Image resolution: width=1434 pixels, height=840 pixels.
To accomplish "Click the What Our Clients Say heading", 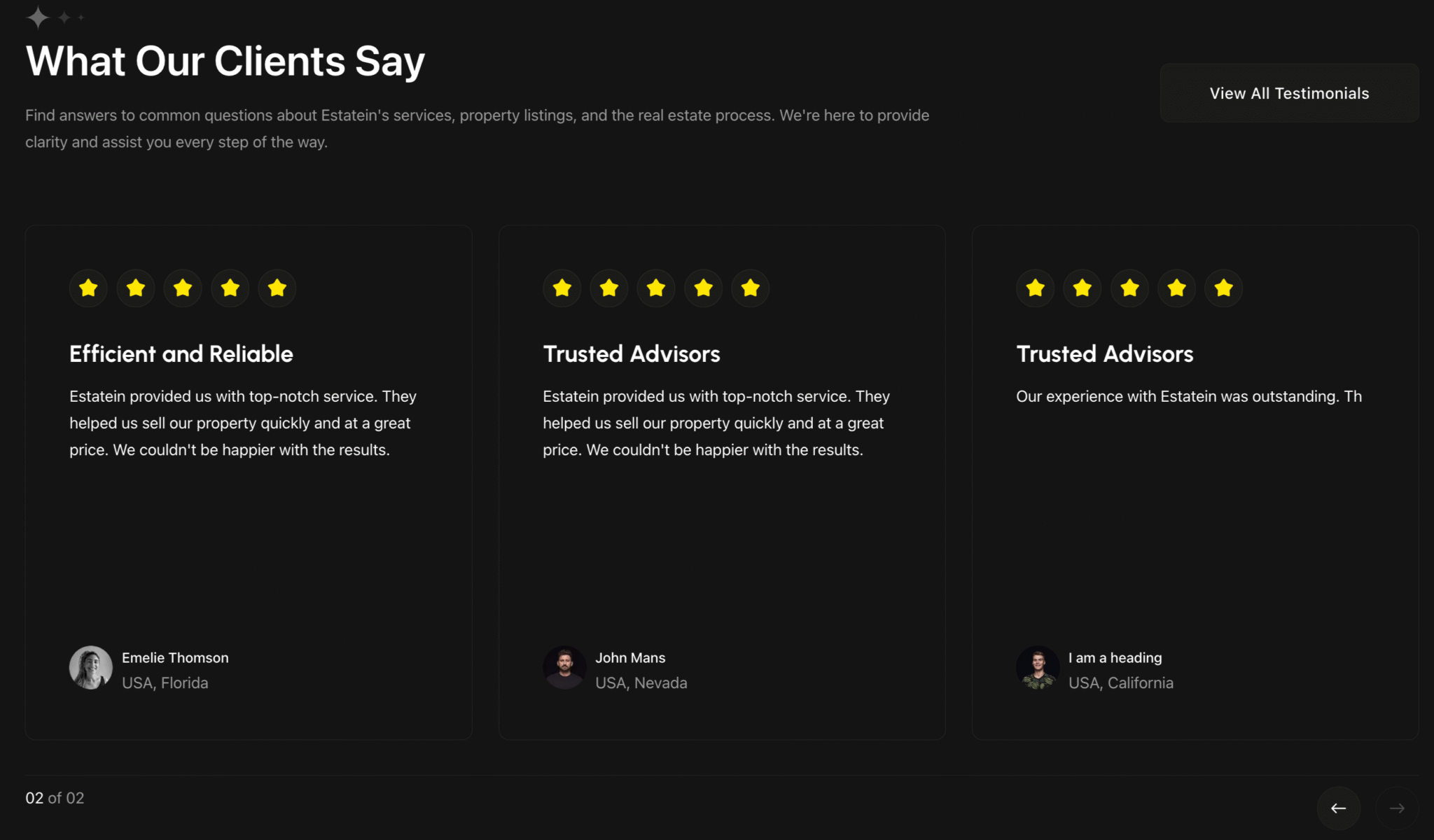I will click(x=225, y=61).
